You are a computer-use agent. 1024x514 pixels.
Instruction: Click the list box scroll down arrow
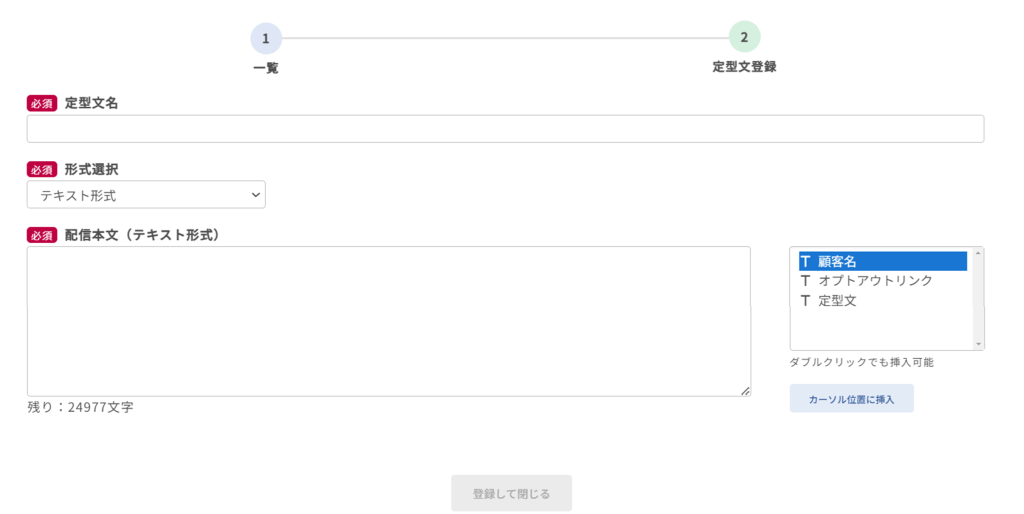pos(977,343)
